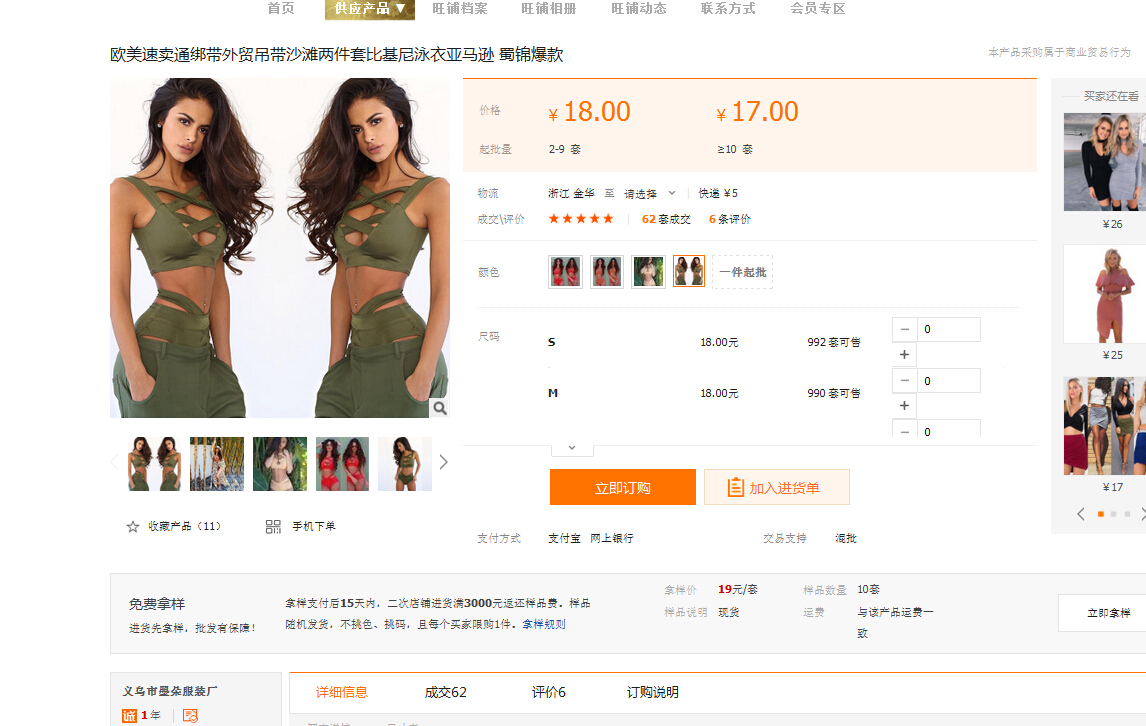Go to 联系方式 in the shop navigation
The image size is (1146, 726).
point(728,9)
